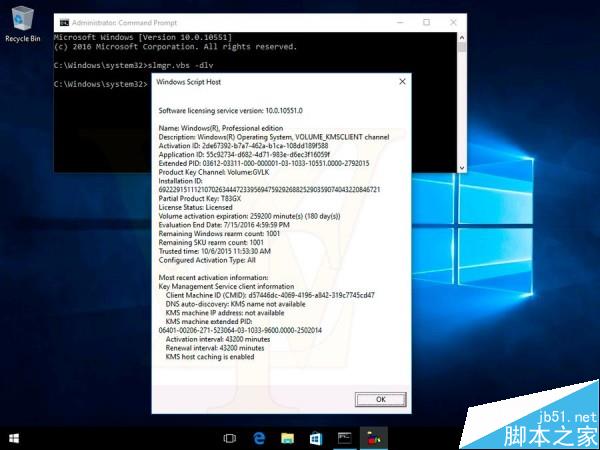Click 'Name: Windows(R), Professional edition' text
Viewport: 600px width, 450px height.
click(221, 128)
